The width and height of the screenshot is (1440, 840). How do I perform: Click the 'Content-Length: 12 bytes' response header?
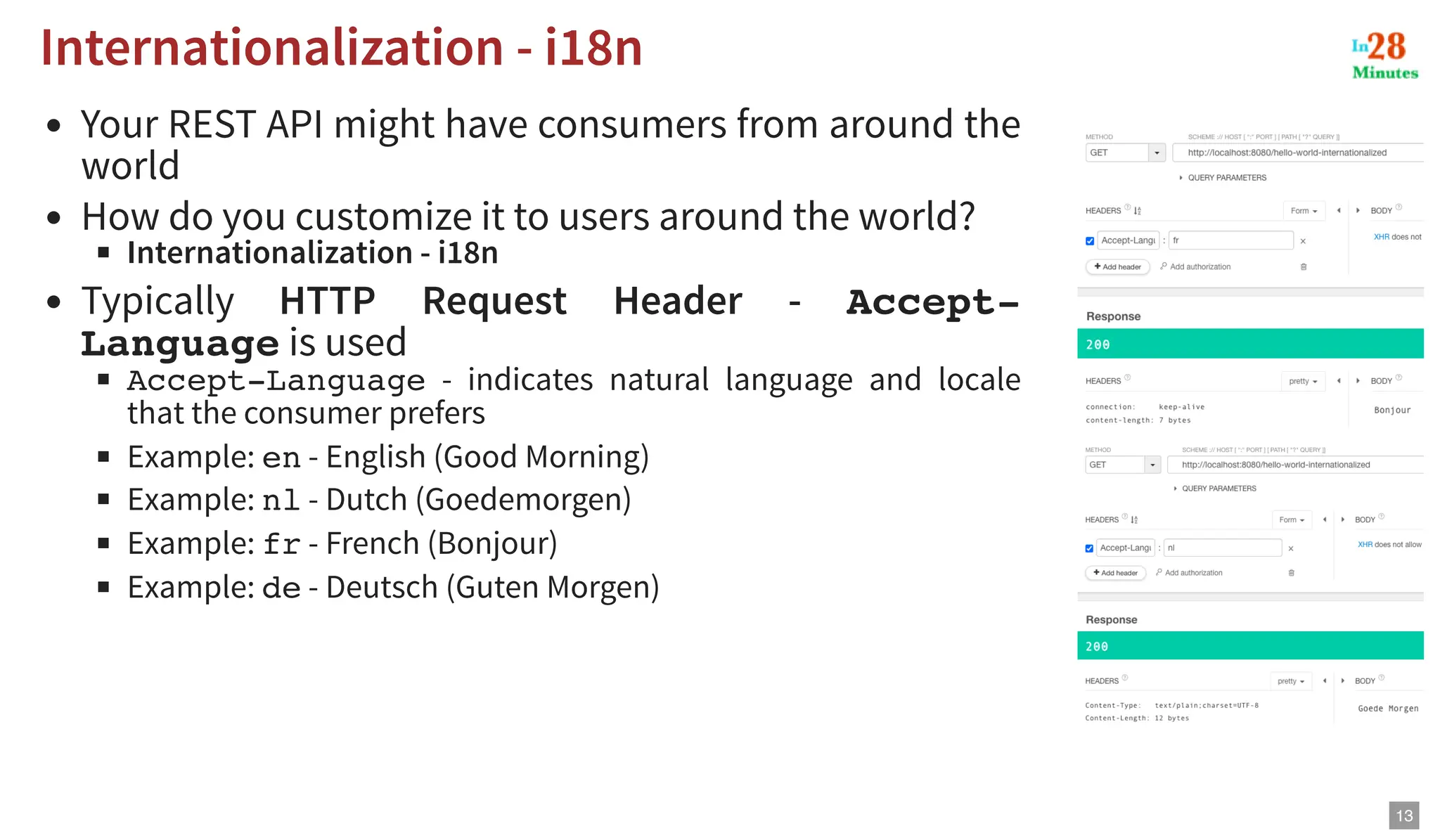1137,718
